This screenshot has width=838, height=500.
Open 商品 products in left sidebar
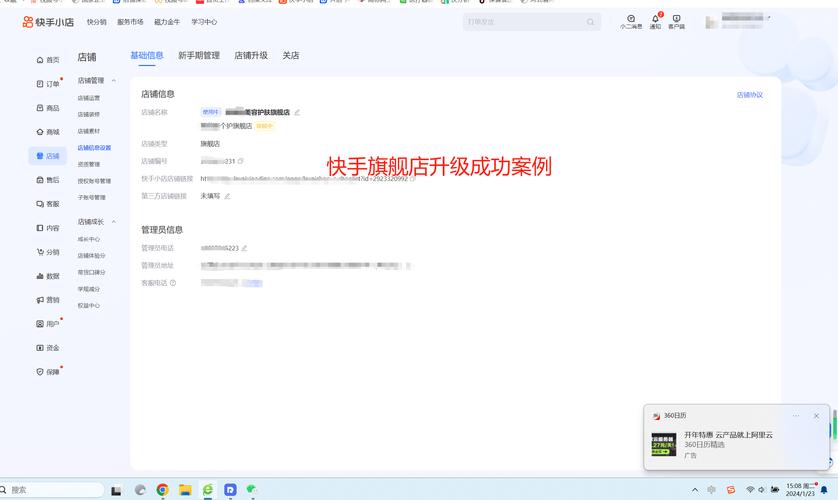click(48, 108)
